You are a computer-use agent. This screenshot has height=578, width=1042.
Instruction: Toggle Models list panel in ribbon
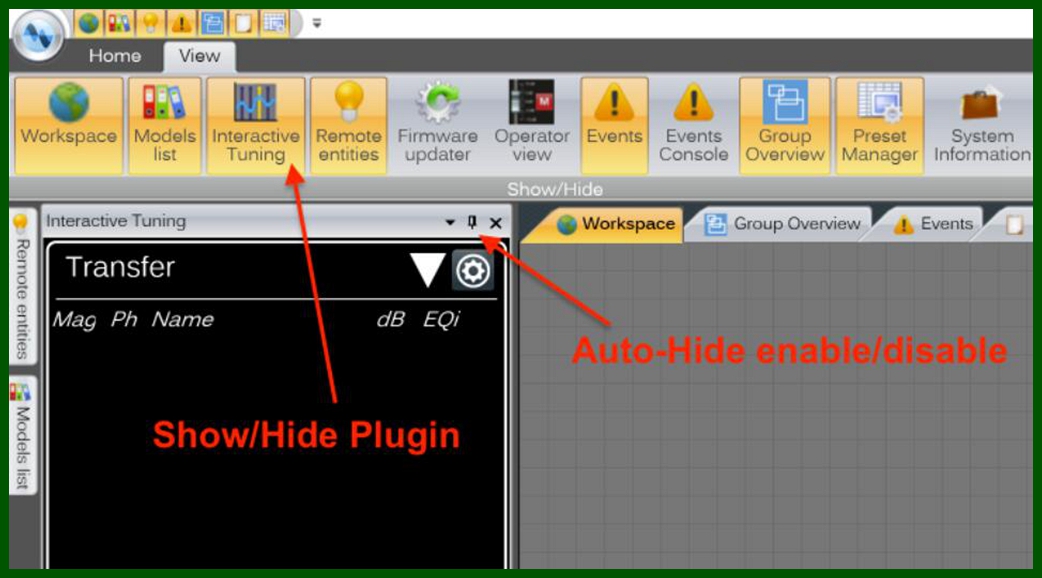pyautogui.click(x=165, y=126)
